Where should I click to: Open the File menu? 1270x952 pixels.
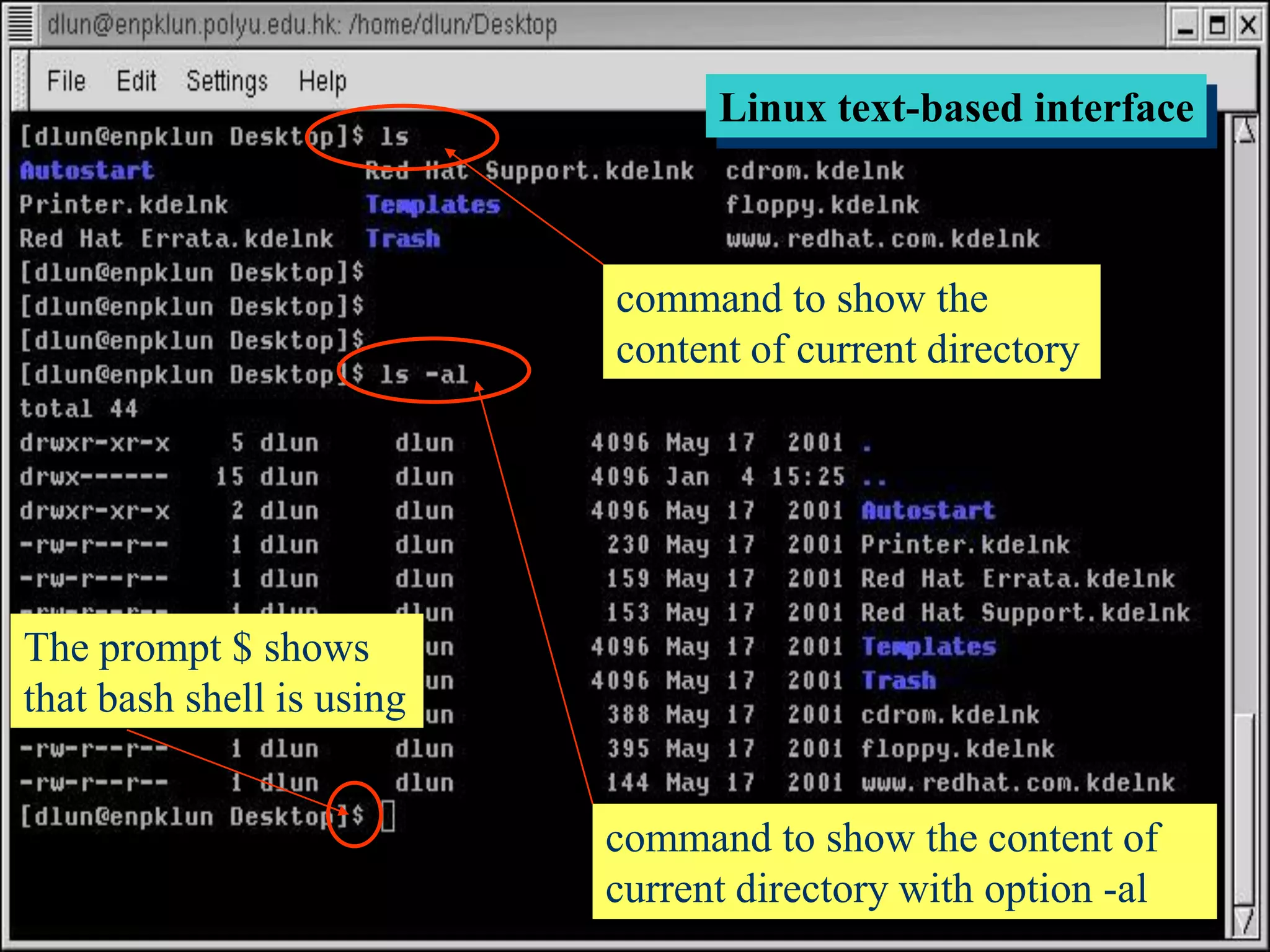(66, 81)
